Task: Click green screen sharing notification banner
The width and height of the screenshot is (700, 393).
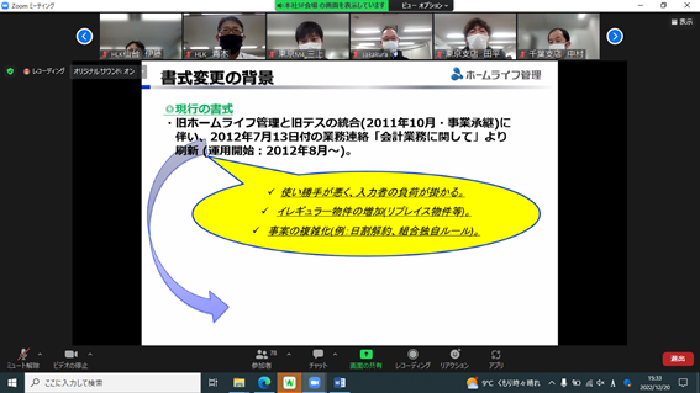Action: 331,5
